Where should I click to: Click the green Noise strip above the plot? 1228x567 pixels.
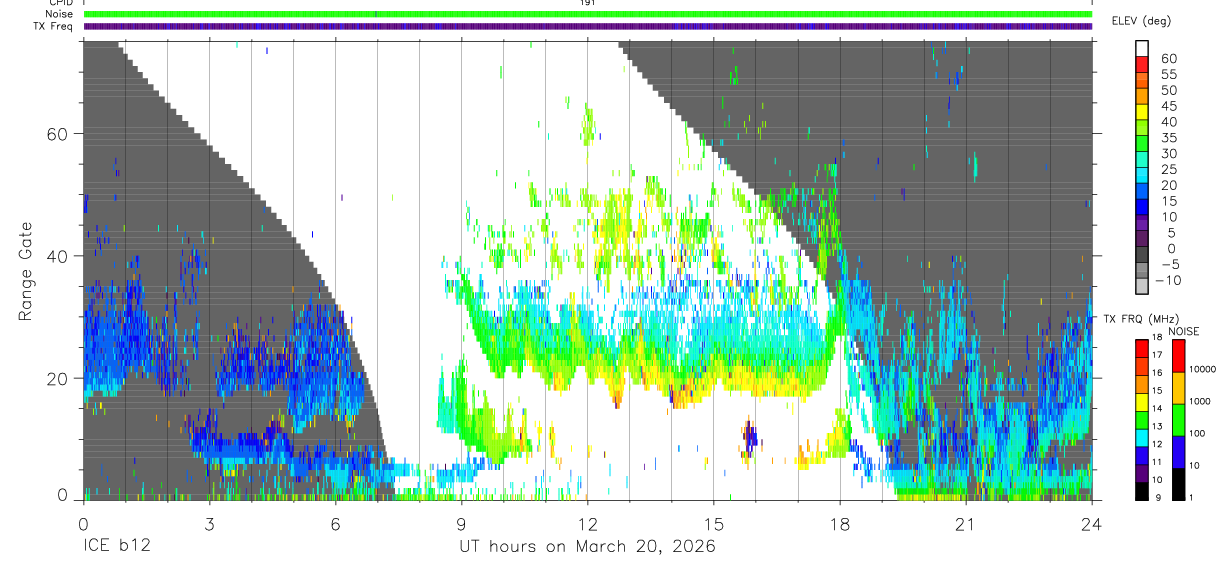(587, 14)
